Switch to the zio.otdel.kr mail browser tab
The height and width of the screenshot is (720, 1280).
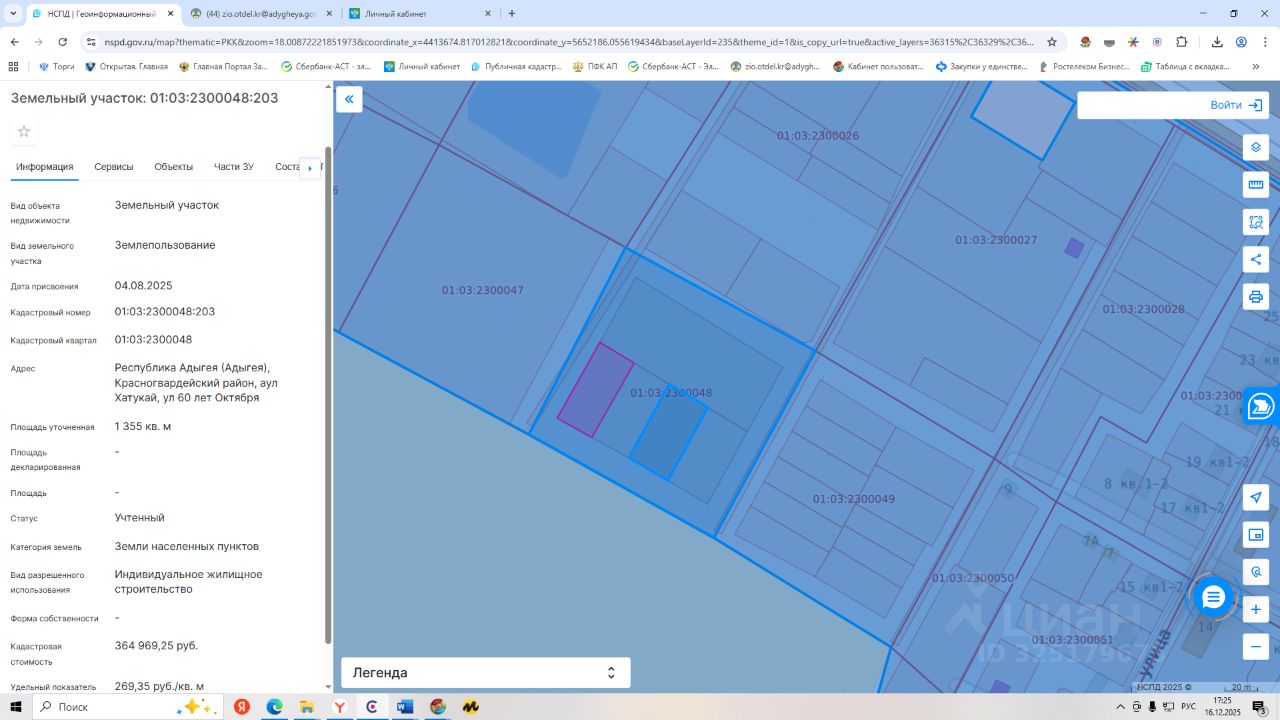click(261, 14)
